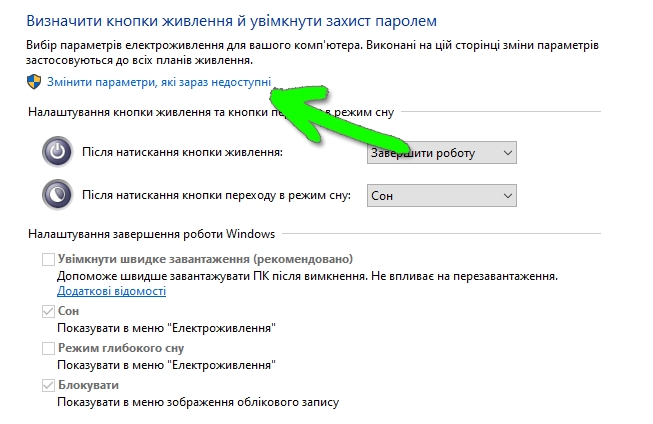Enable the "Режим глибокого сну" checkbox

pos(48,348)
